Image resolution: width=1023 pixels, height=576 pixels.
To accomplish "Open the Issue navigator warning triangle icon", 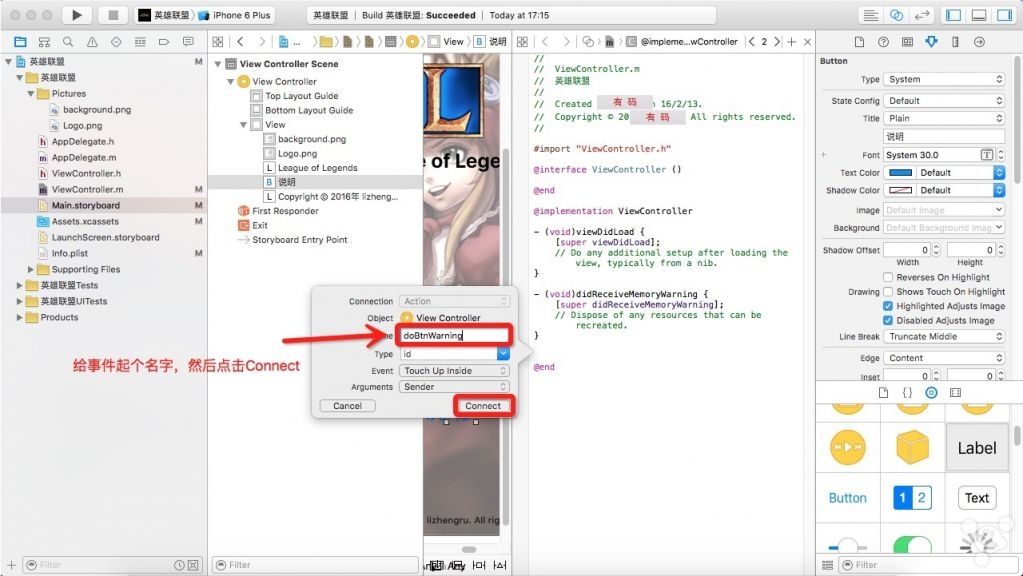I will pos(92,42).
